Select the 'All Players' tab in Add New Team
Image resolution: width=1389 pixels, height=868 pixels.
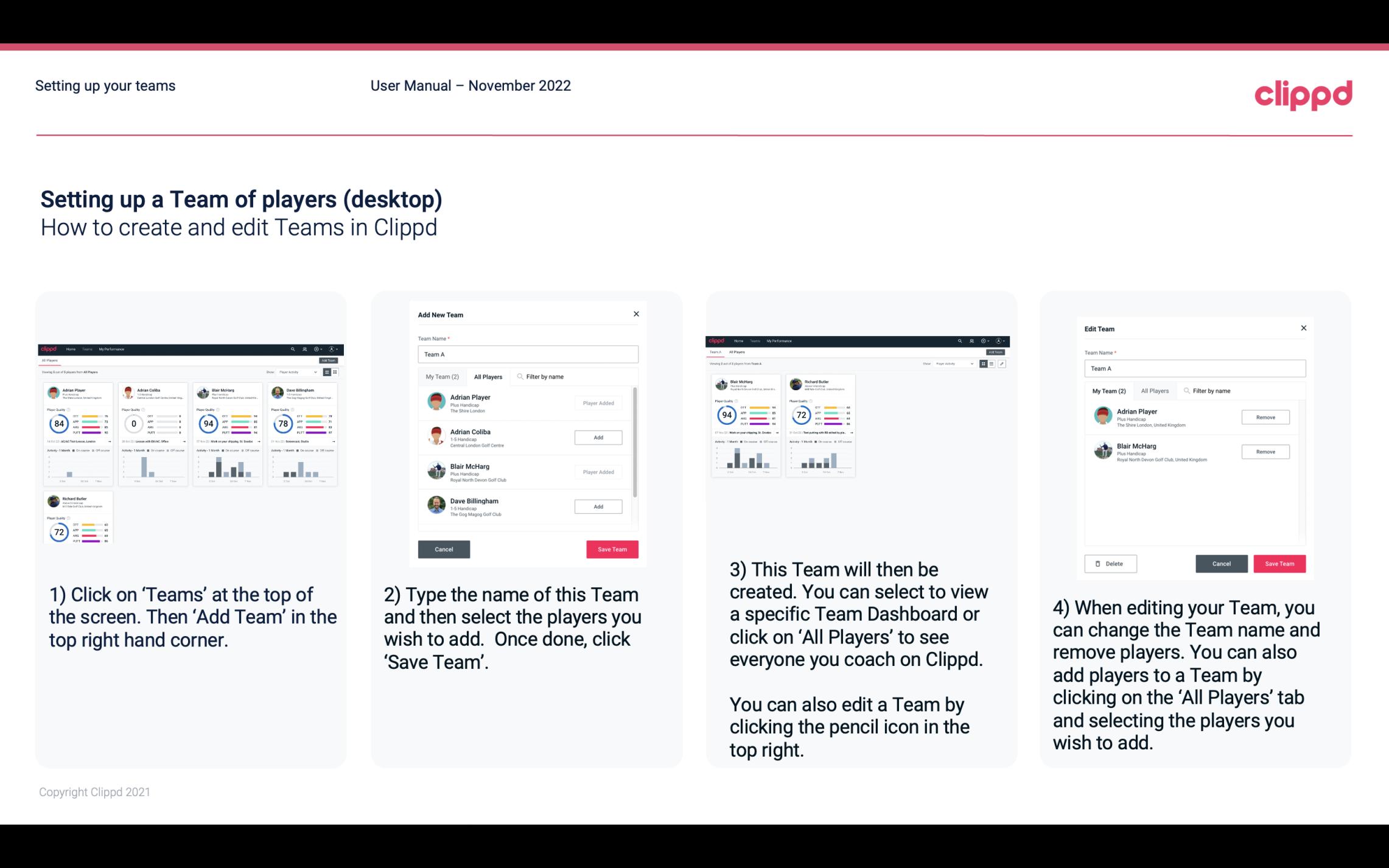point(488,376)
